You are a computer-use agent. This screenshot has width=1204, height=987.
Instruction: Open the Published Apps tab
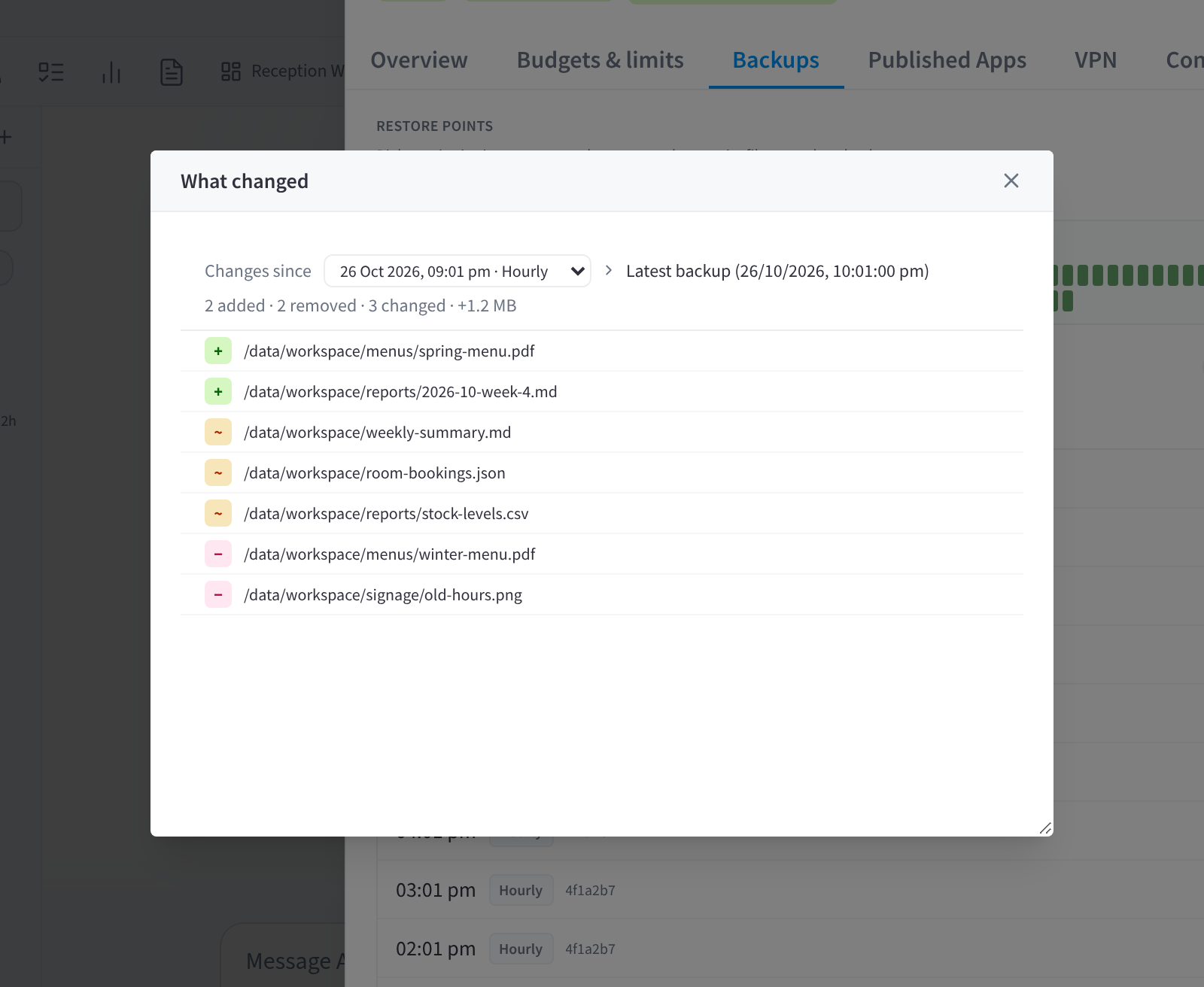pyautogui.click(x=947, y=60)
